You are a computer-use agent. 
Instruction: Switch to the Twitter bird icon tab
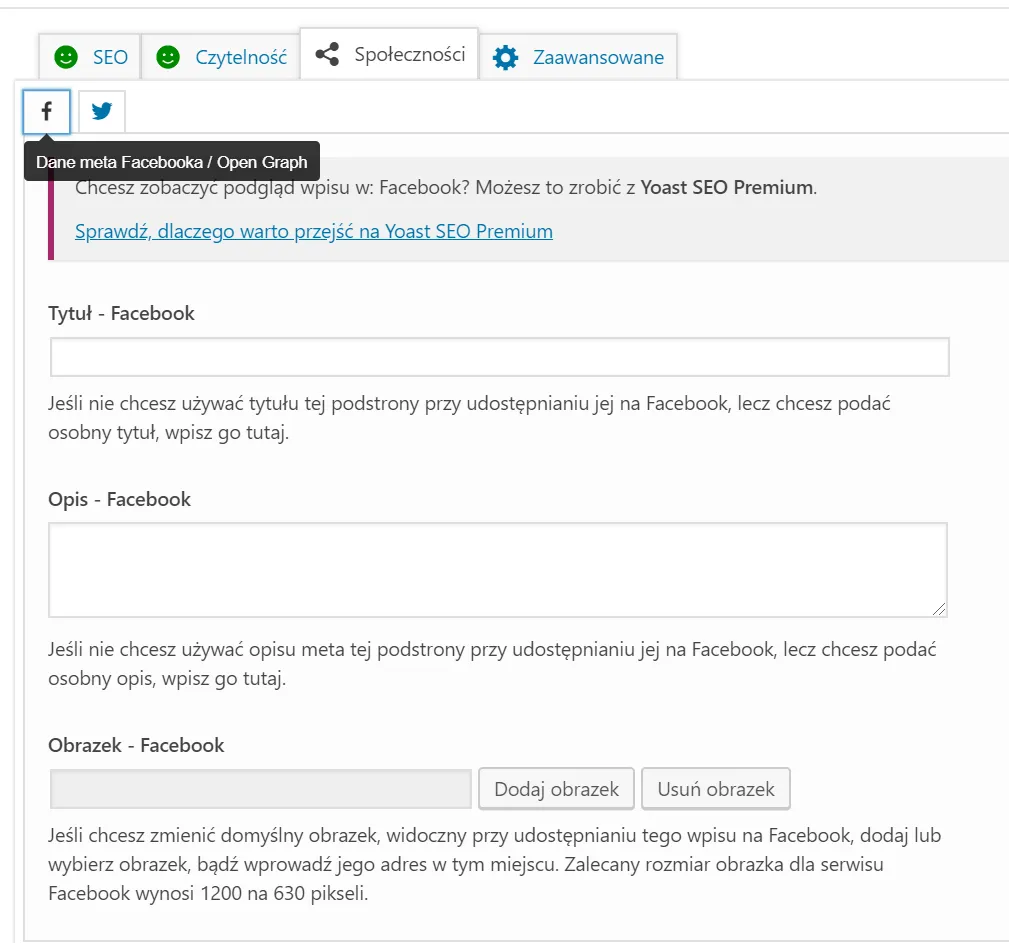coord(102,111)
